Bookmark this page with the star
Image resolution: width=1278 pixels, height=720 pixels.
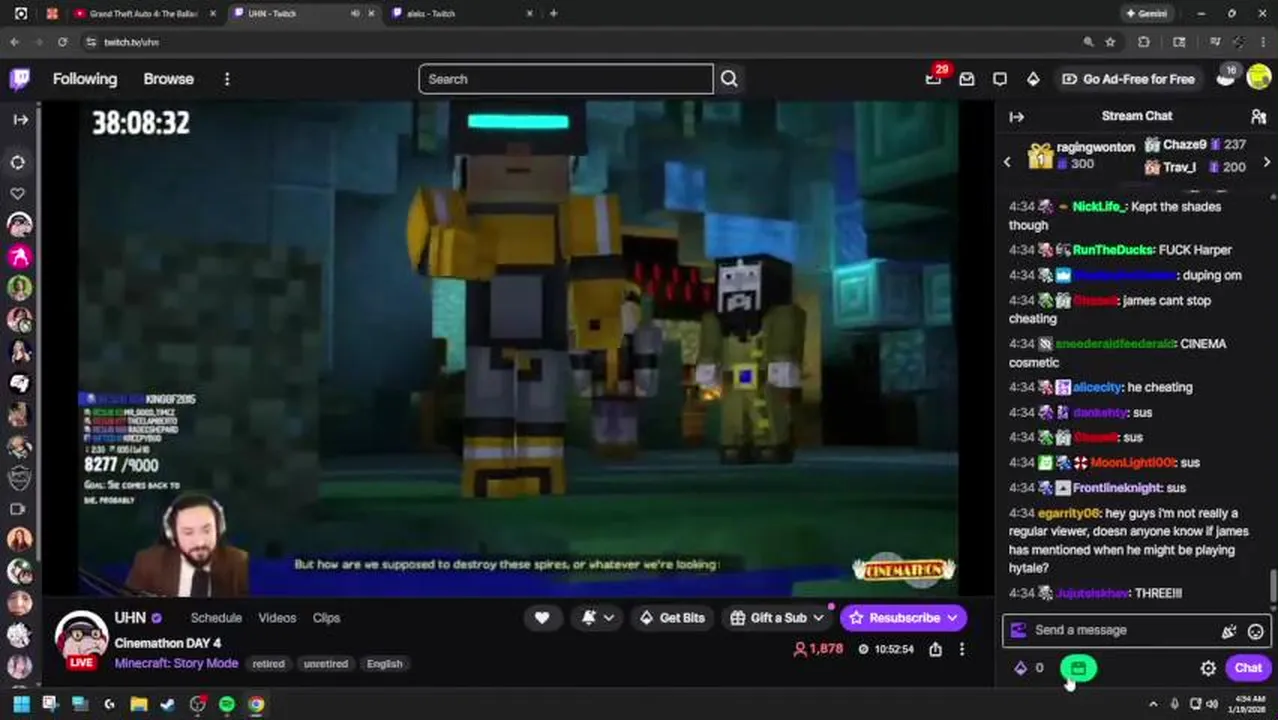1110,42
